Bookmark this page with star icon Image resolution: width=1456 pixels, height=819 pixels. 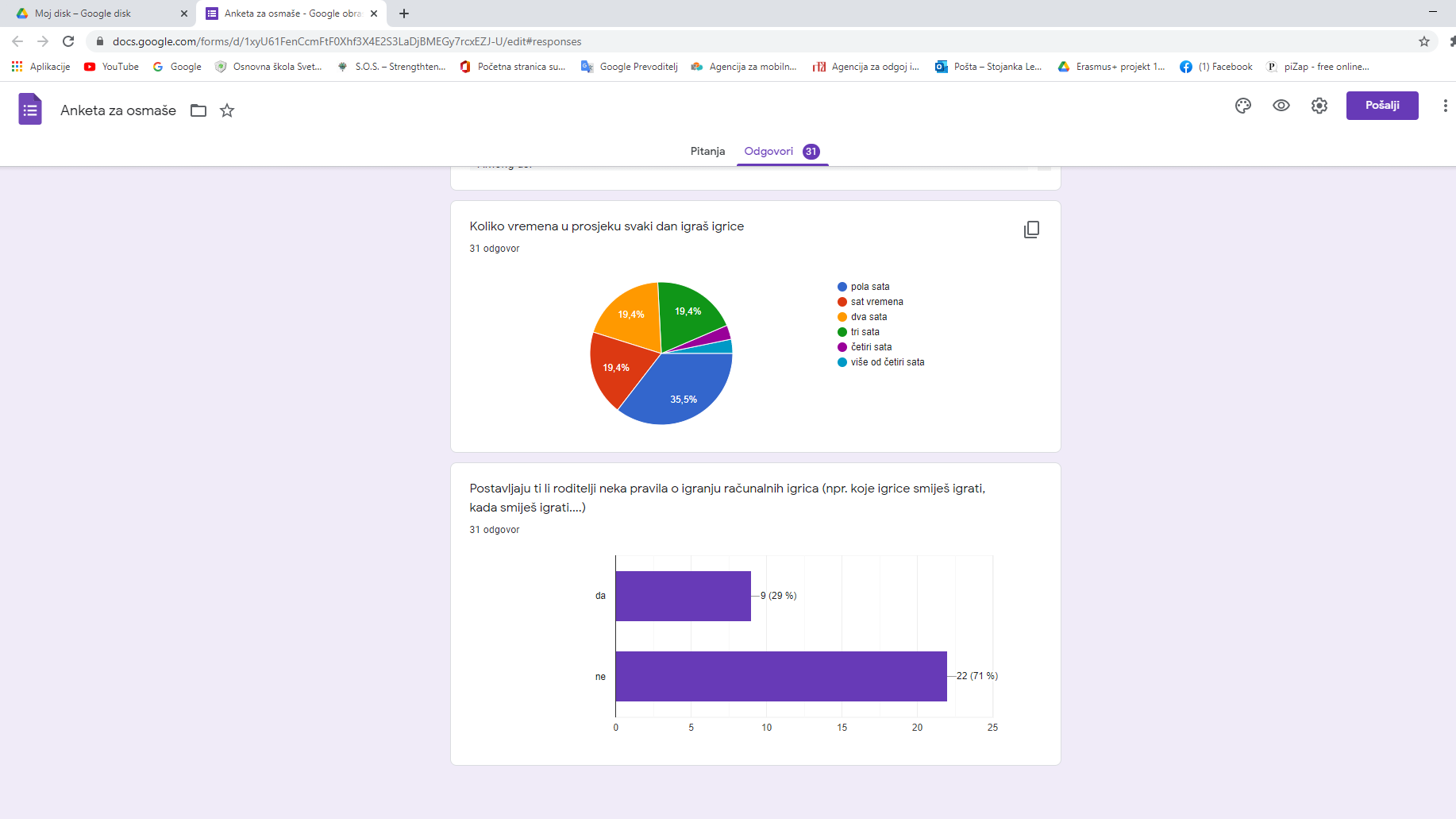1423,41
